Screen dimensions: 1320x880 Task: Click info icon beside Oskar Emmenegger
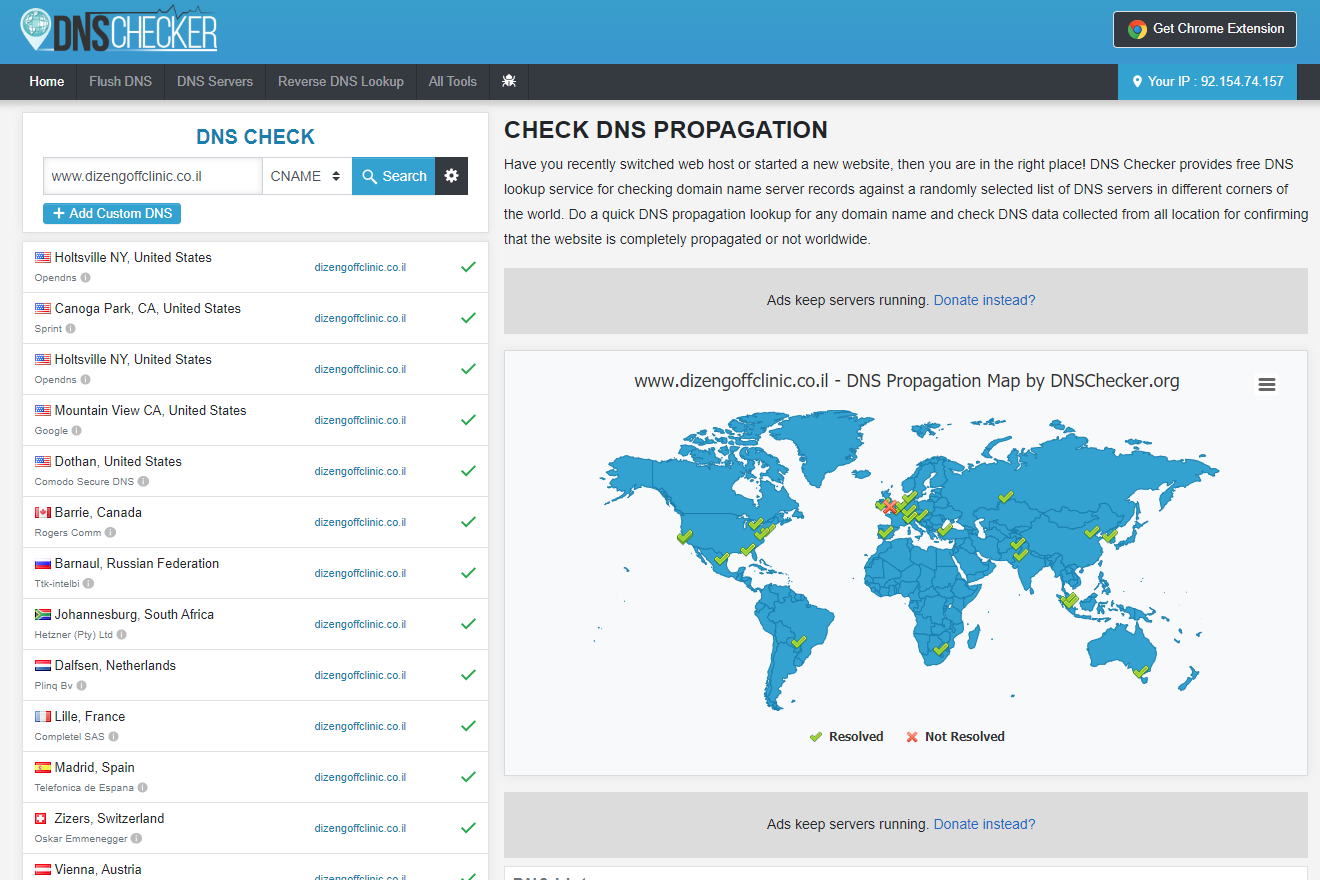pyautogui.click(x=136, y=838)
